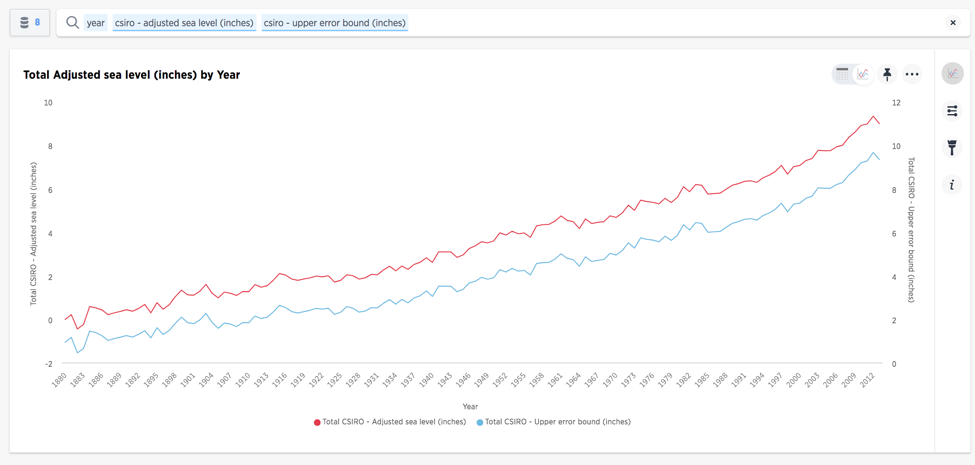This screenshot has width=975, height=465.
Task: Select the 'year' search token
Action: (x=95, y=23)
